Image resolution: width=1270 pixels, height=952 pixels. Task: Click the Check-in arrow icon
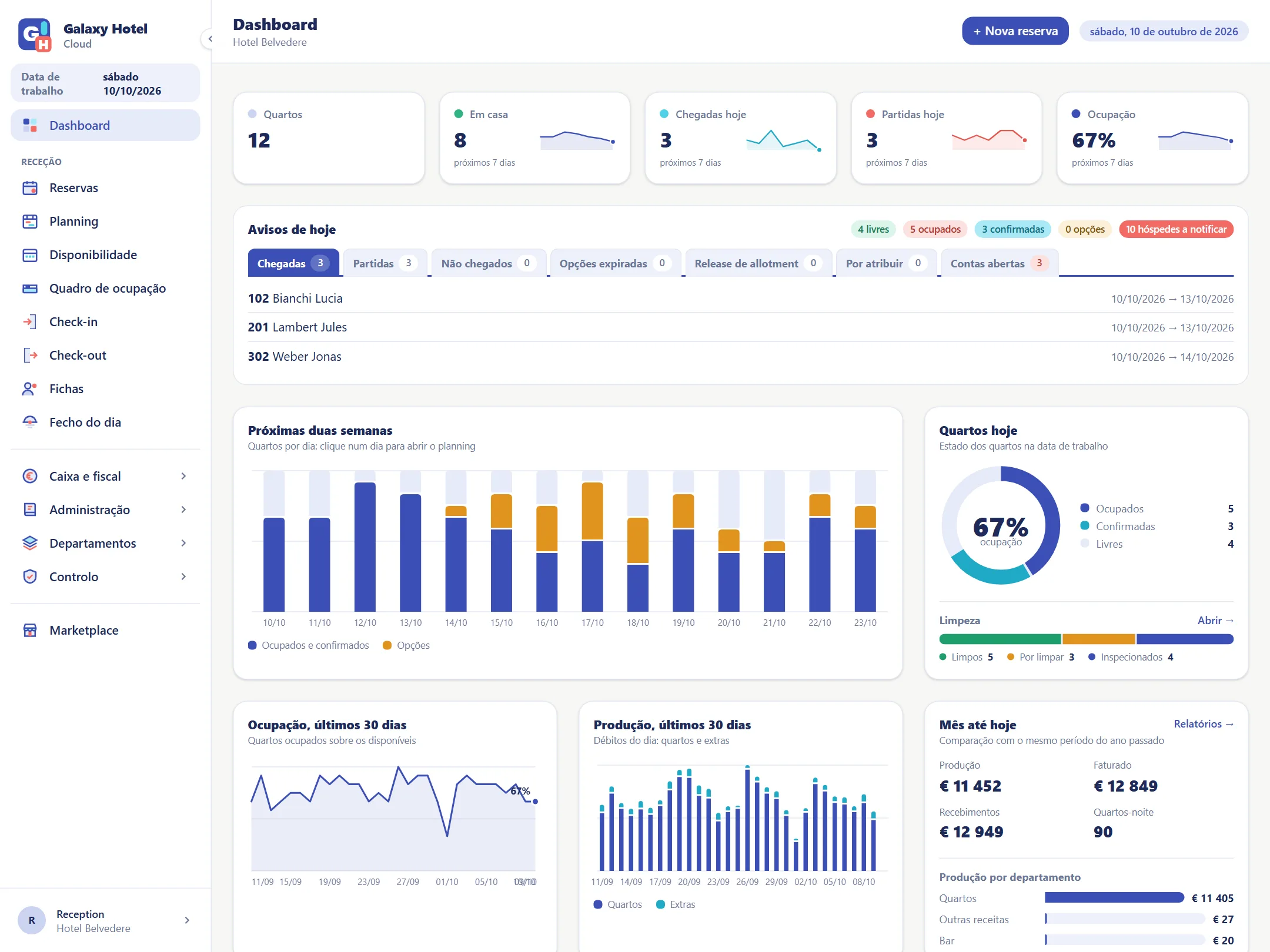tap(30, 322)
